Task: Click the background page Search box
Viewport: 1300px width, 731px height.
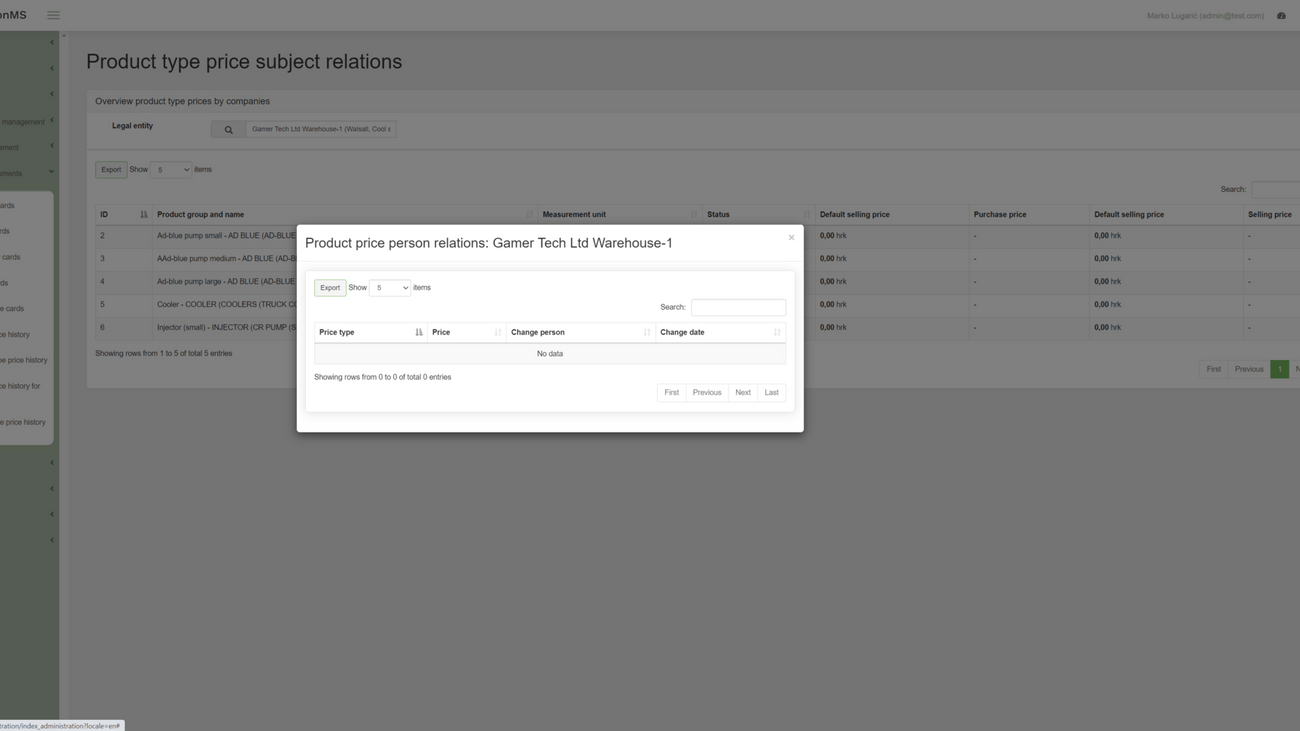Action: click(x=1276, y=189)
